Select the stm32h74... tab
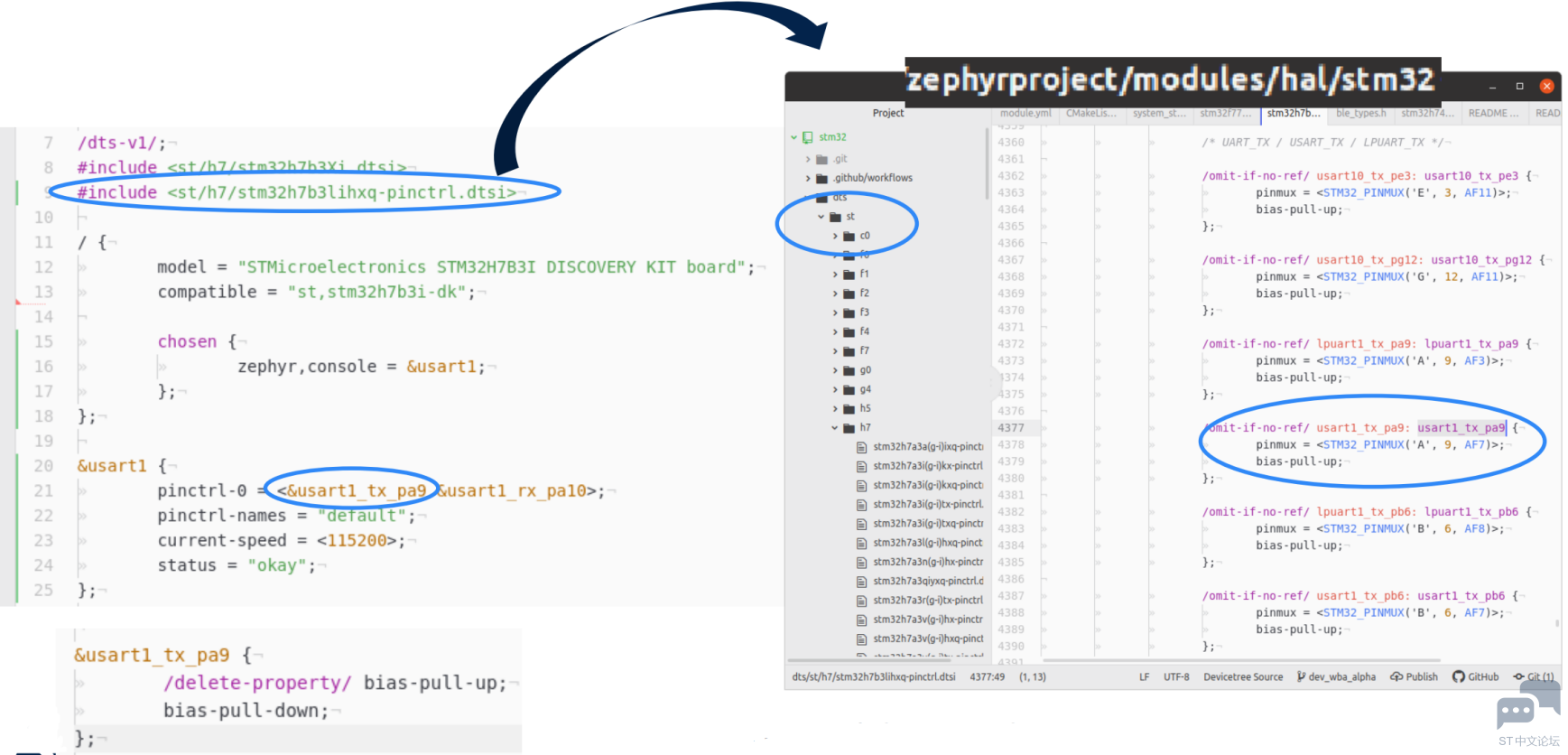Image resolution: width=1568 pixels, height=755 pixels. tap(1428, 113)
